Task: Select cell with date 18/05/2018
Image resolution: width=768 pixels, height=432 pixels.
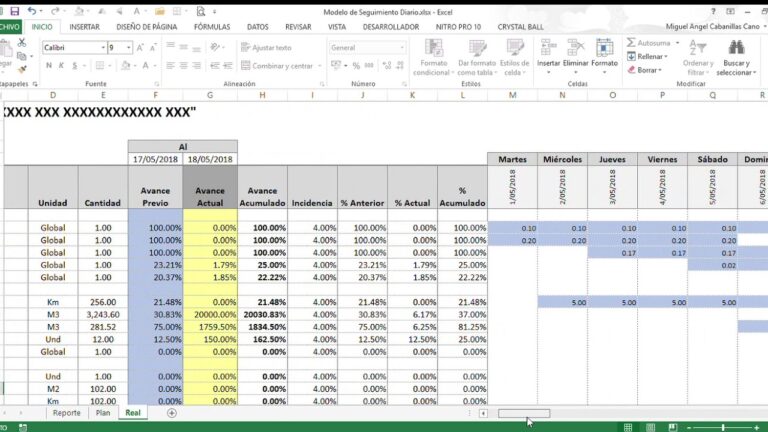Action: (210, 159)
